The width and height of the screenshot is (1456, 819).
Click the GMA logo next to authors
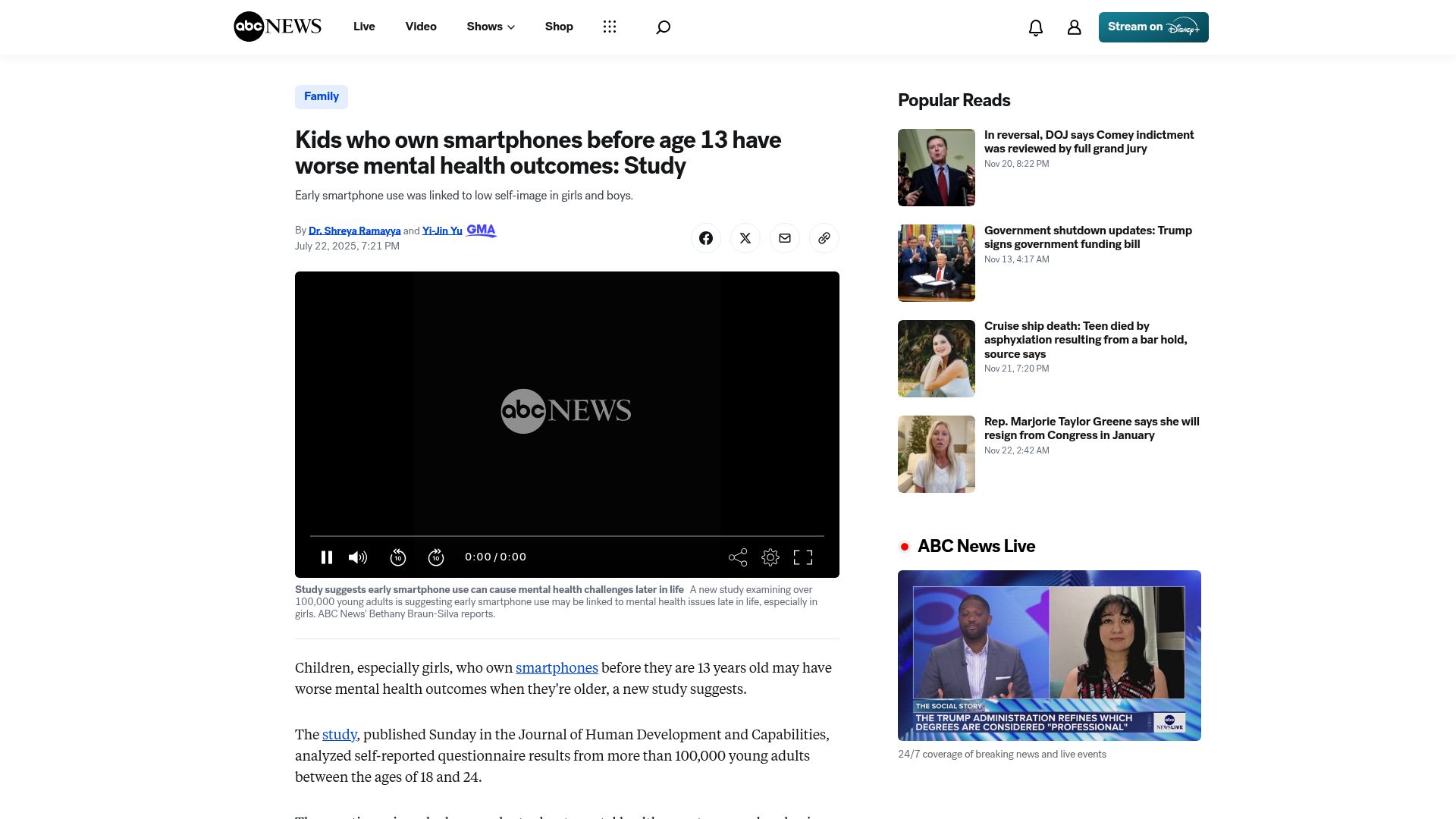482,231
